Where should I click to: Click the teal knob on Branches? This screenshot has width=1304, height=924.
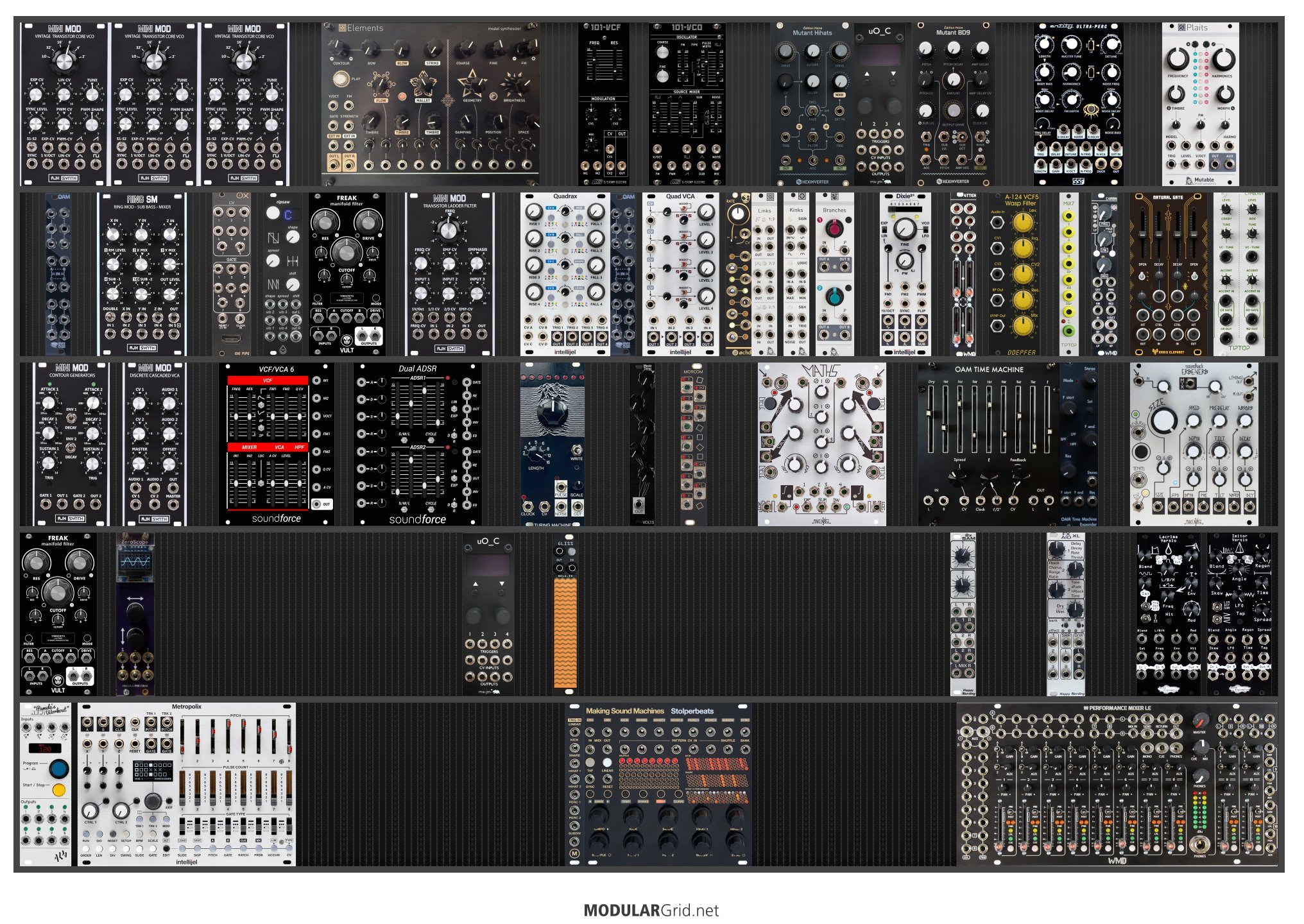[x=834, y=296]
